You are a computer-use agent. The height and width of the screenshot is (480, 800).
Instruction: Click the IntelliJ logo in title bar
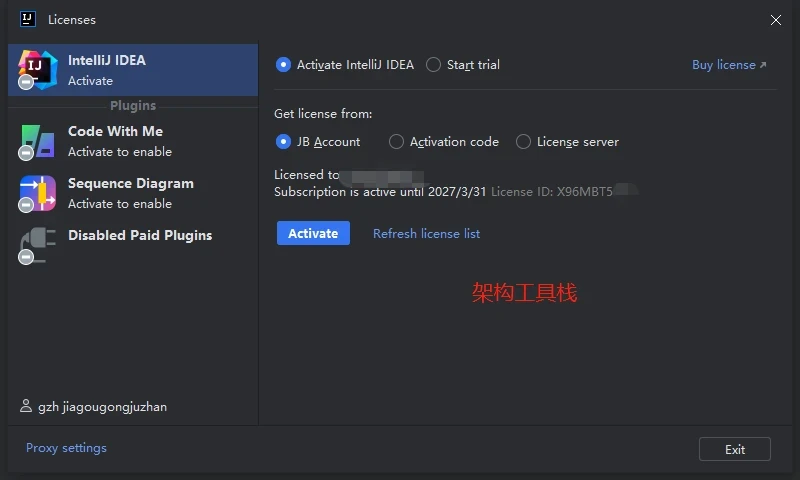[x=28, y=19]
